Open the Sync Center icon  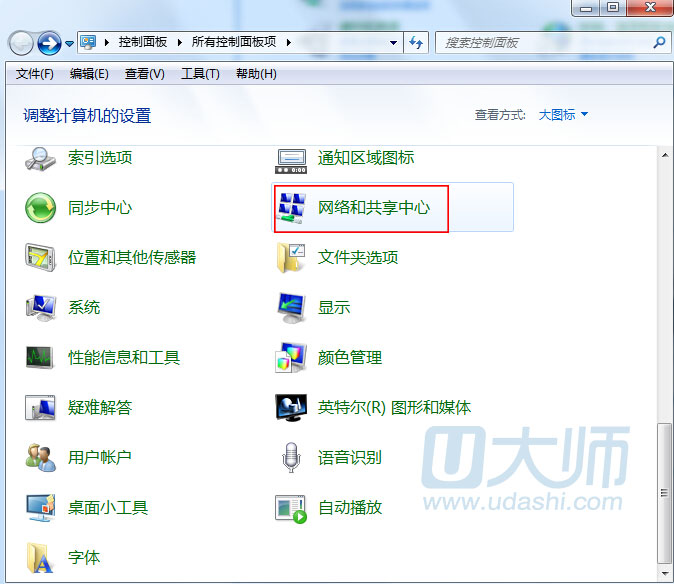[41, 207]
